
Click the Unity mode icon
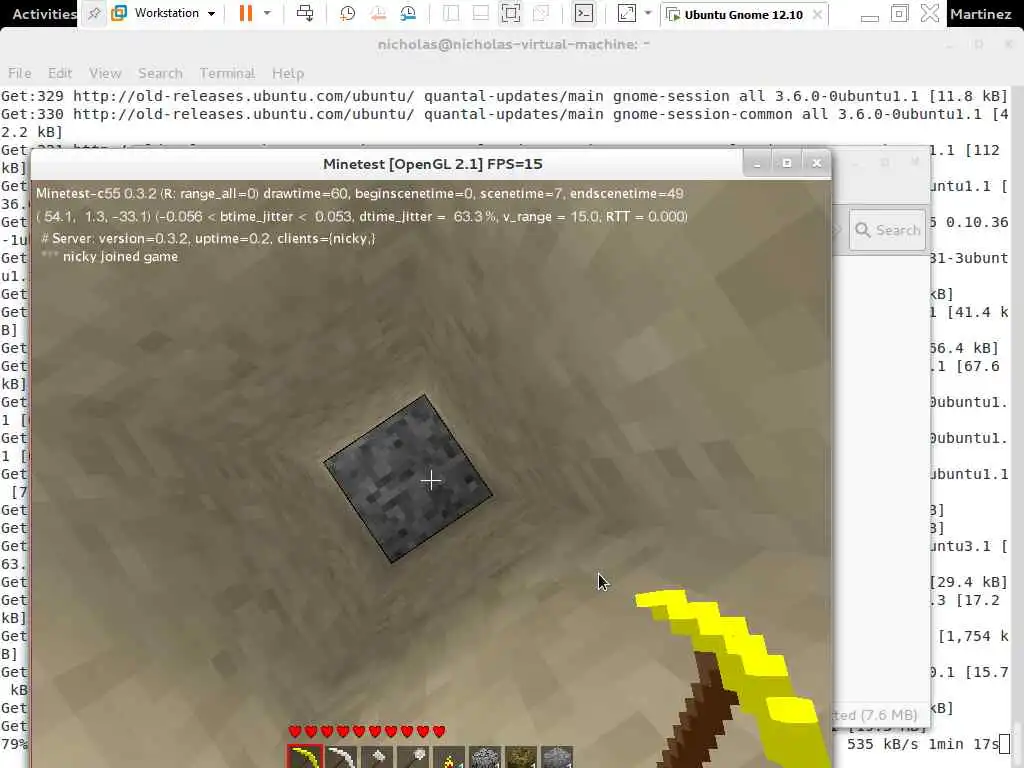pyautogui.click(x=541, y=13)
